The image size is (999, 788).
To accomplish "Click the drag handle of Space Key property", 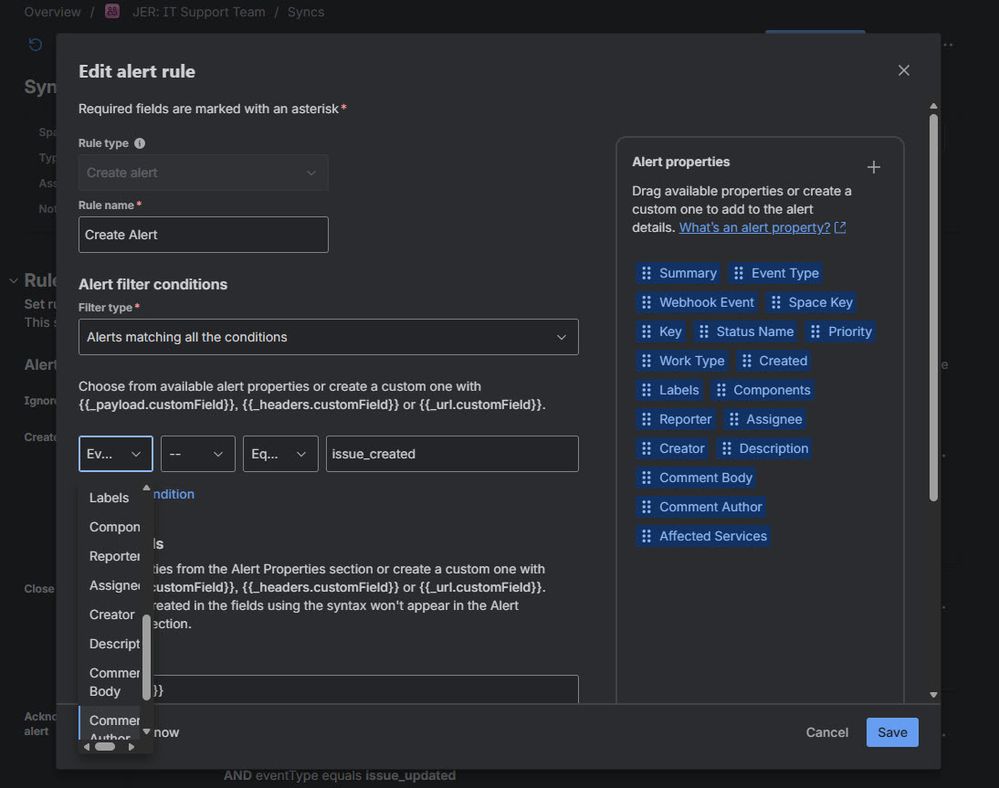I will [775, 303].
